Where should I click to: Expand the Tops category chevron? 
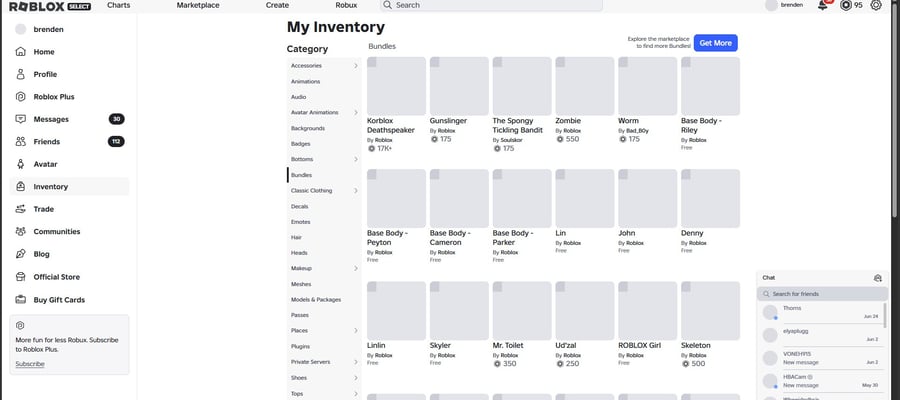356,394
